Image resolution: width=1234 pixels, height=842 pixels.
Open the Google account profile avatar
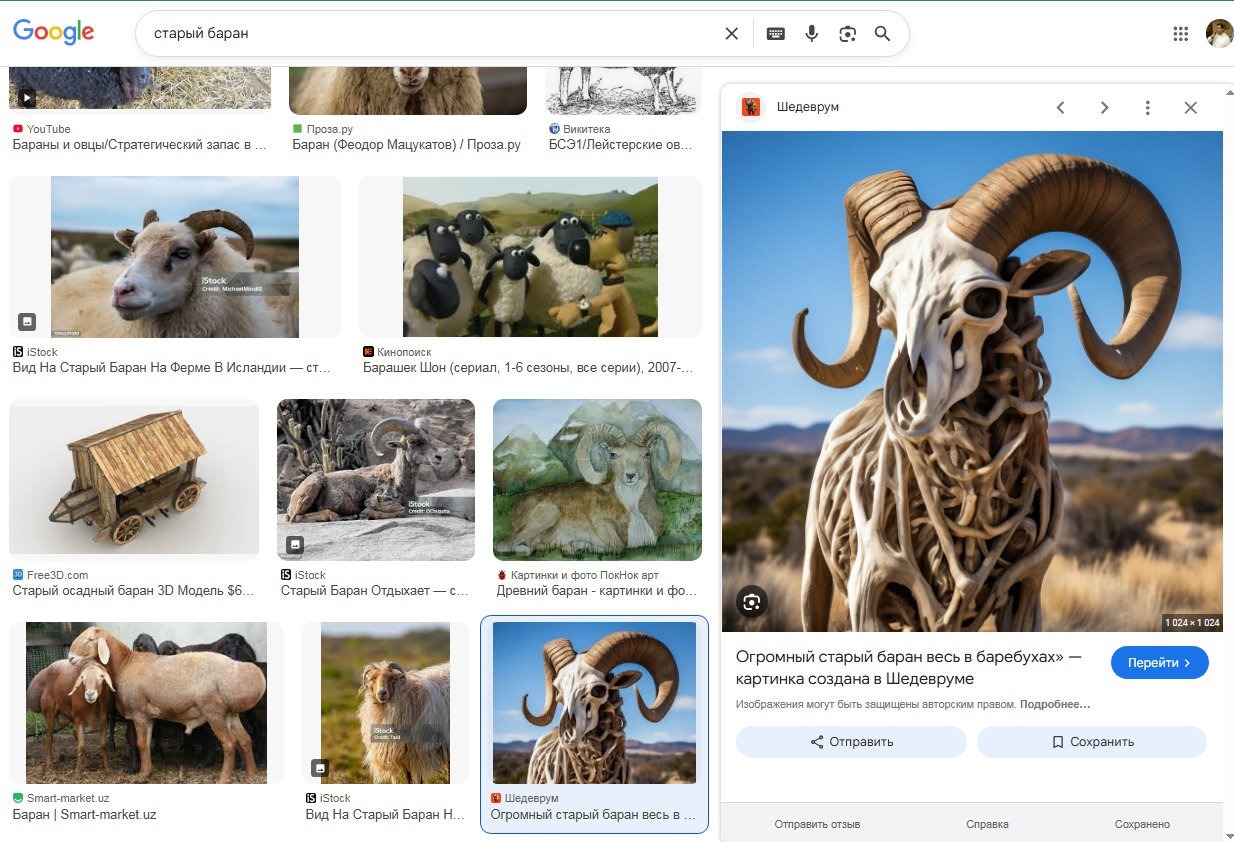click(x=1219, y=34)
